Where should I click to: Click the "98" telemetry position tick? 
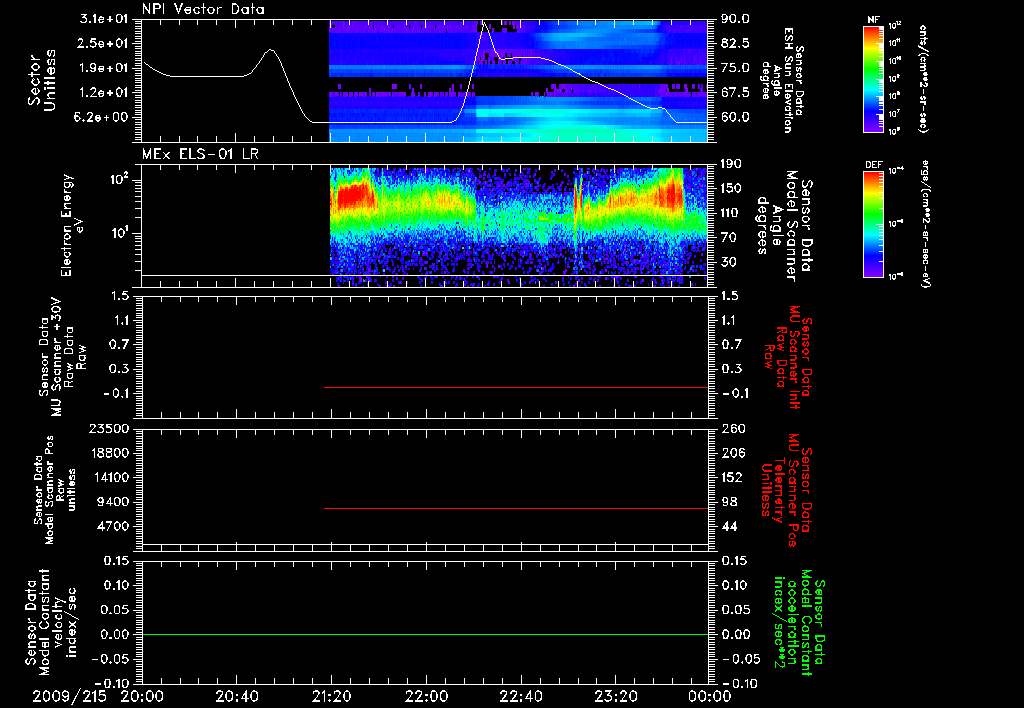(x=728, y=502)
